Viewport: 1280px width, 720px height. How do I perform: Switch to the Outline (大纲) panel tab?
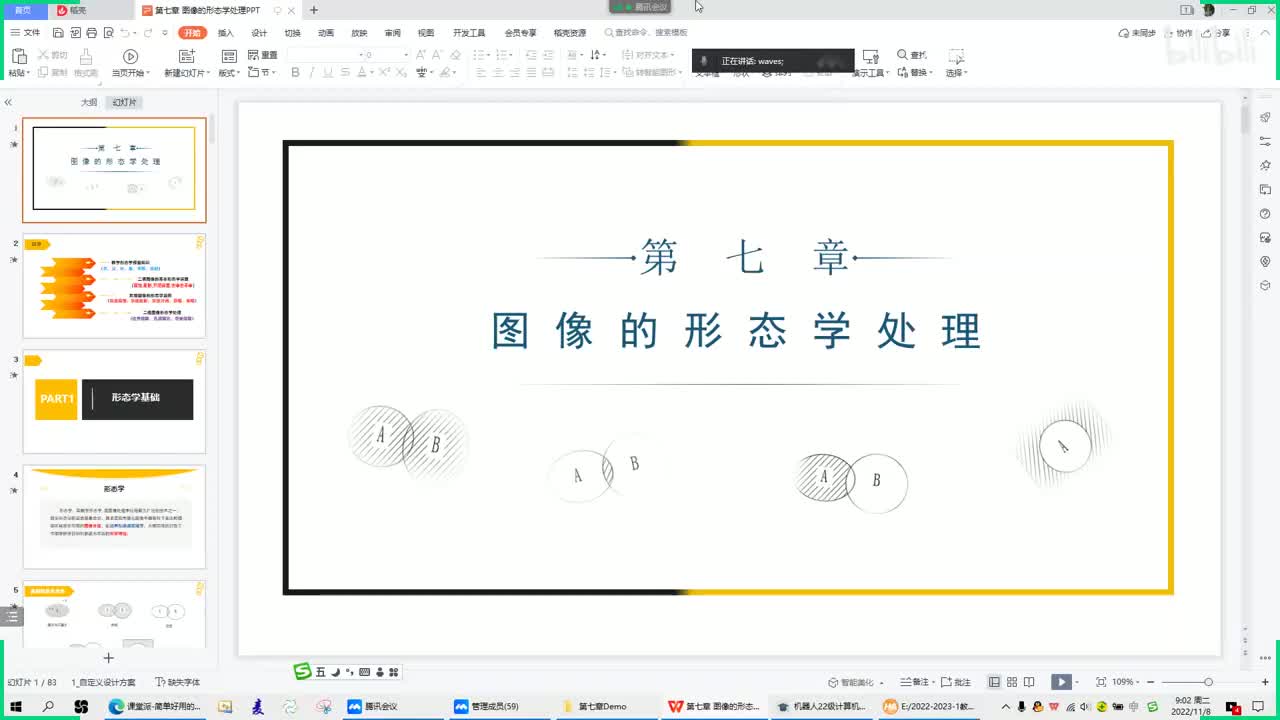(89, 103)
